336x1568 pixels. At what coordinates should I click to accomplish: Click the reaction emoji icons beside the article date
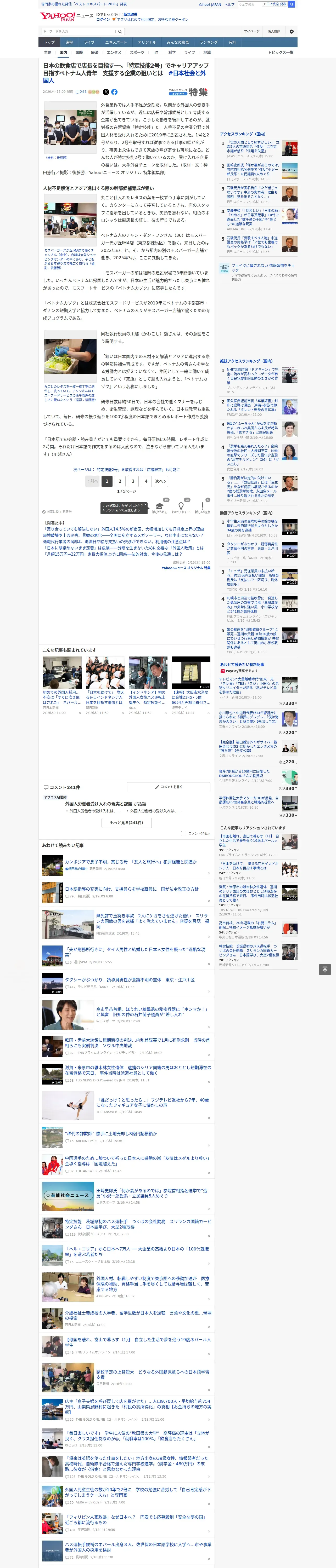94,92
